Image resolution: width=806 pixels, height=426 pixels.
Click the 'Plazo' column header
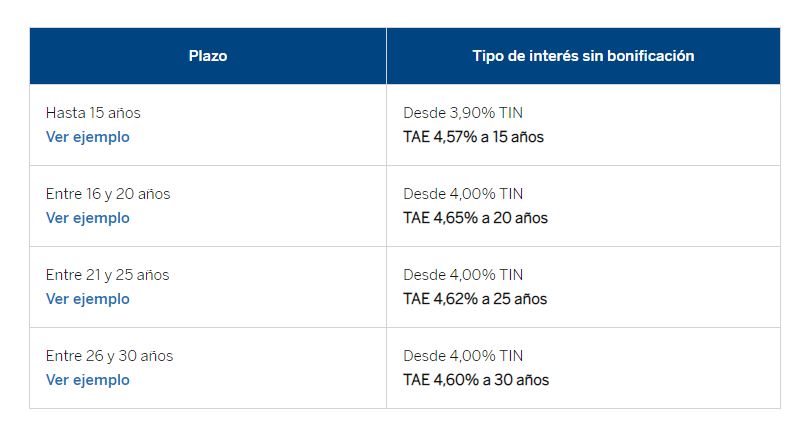(208, 56)
